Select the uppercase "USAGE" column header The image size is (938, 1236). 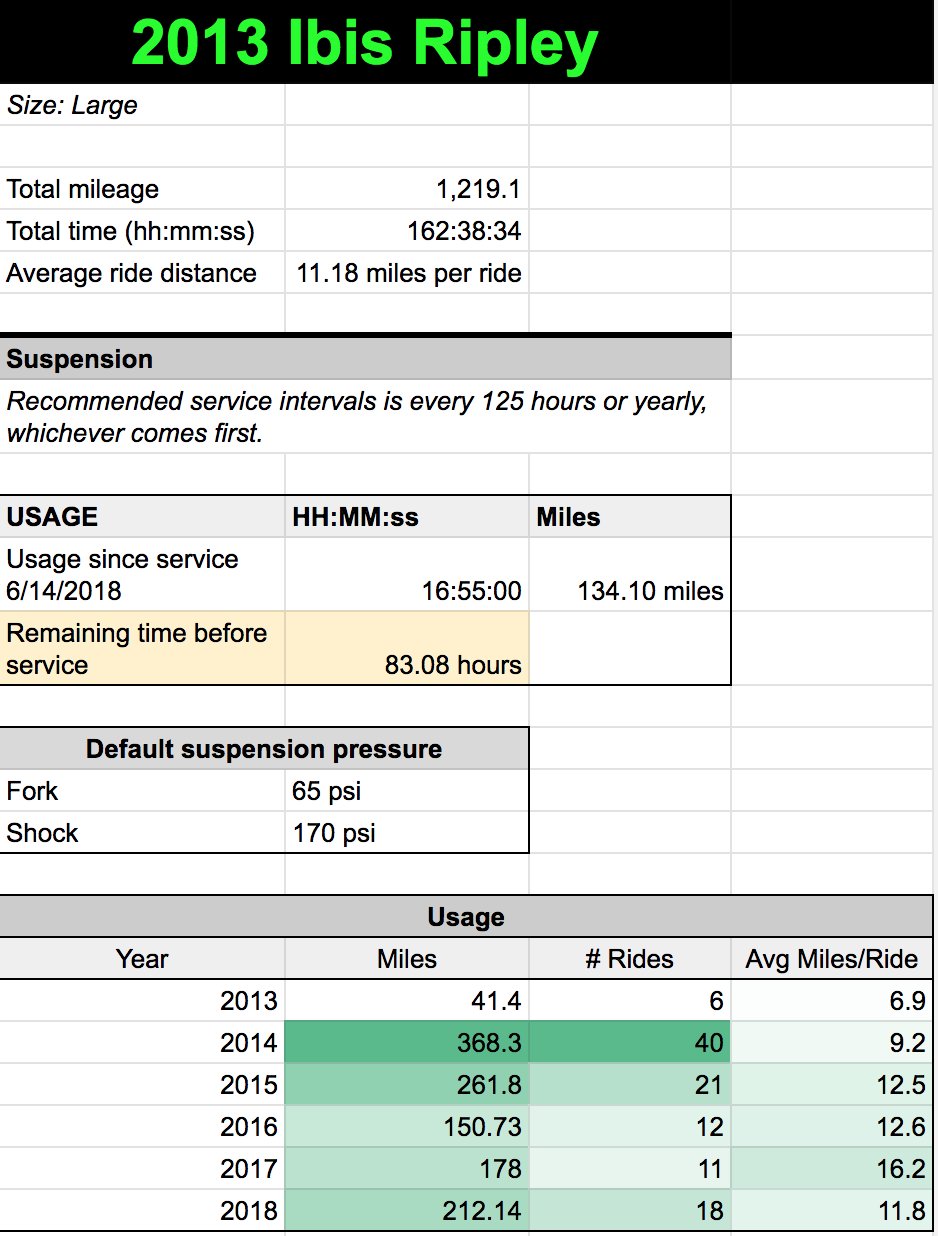click(142, 517)
